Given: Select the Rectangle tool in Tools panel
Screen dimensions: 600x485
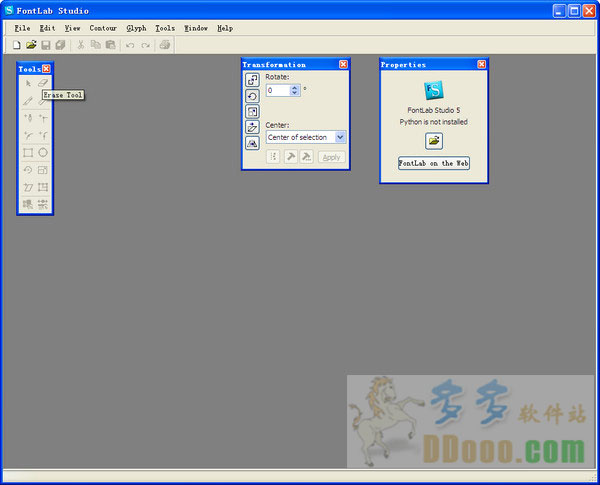Looking at the screenshot, I should pyautogui.click(x=28, y=152).
